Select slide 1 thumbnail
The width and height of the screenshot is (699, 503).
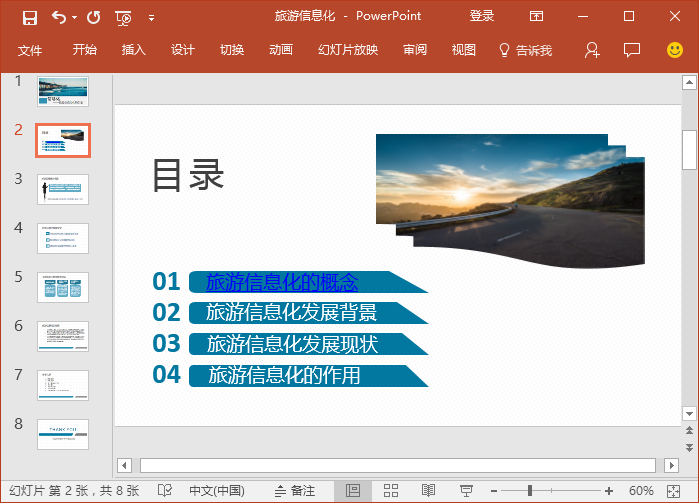[63, 91]
